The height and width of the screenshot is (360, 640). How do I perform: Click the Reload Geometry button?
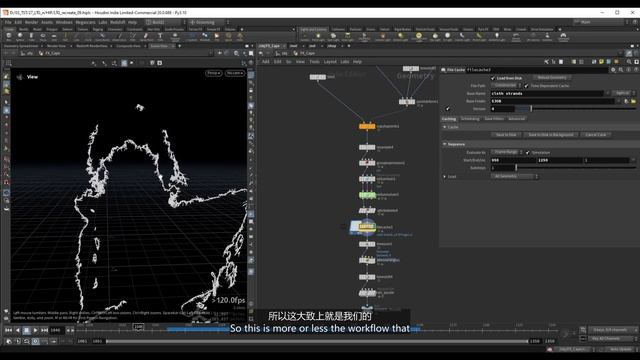pos(552,78)
